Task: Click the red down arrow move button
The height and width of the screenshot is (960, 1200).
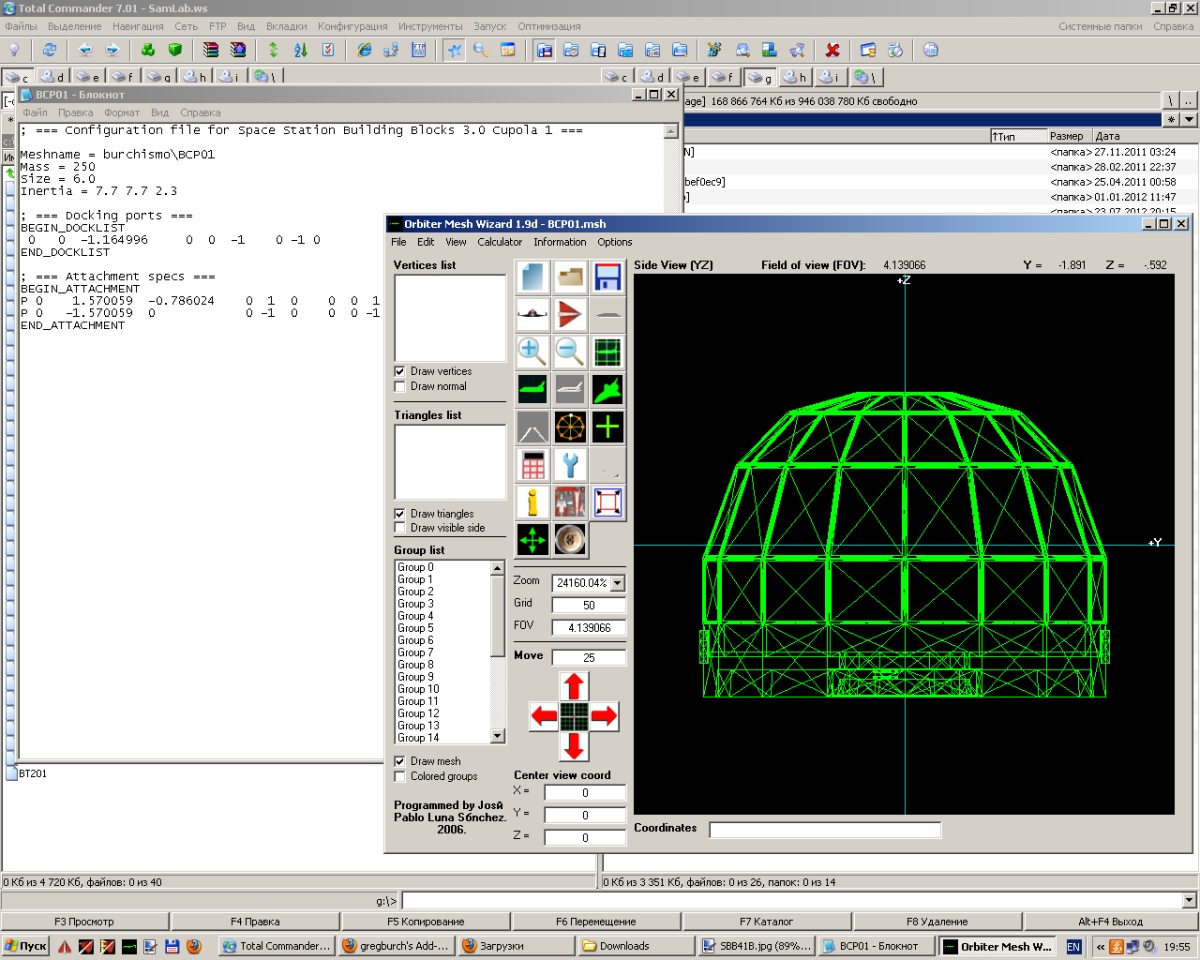Action: 574,746
